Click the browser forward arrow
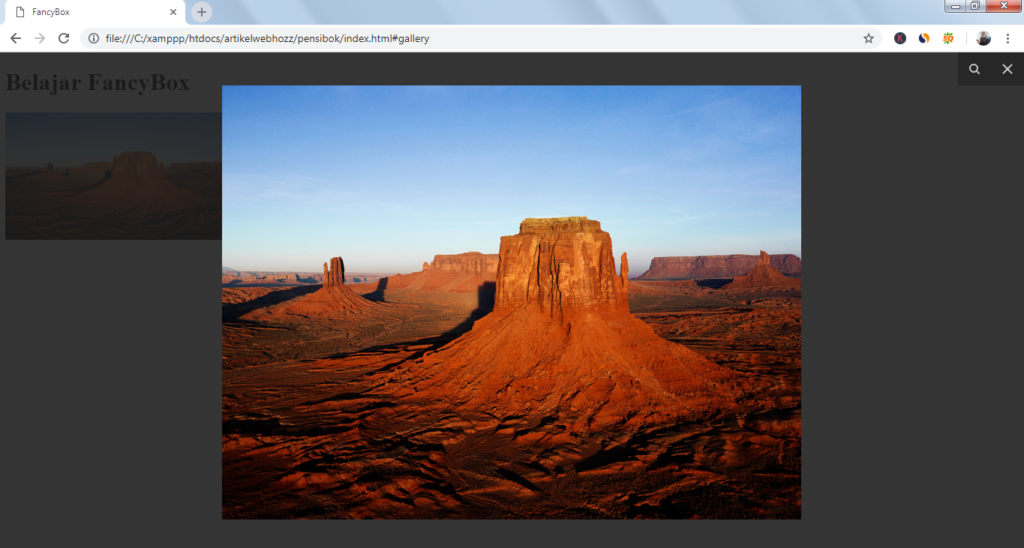 pyautogui.click(x=39, y=38)
